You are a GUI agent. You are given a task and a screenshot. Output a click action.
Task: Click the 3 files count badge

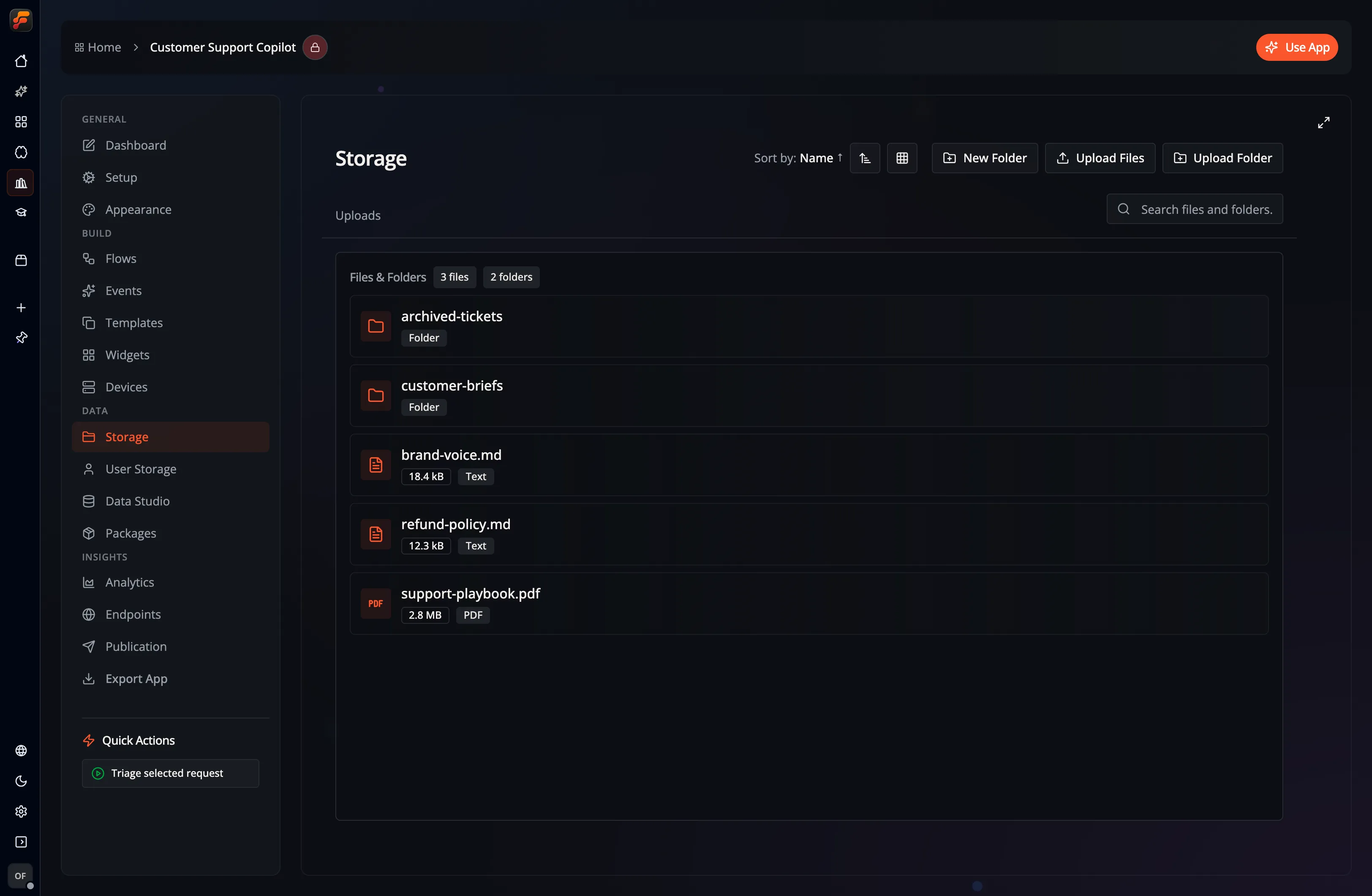click(x=454, y=277)
